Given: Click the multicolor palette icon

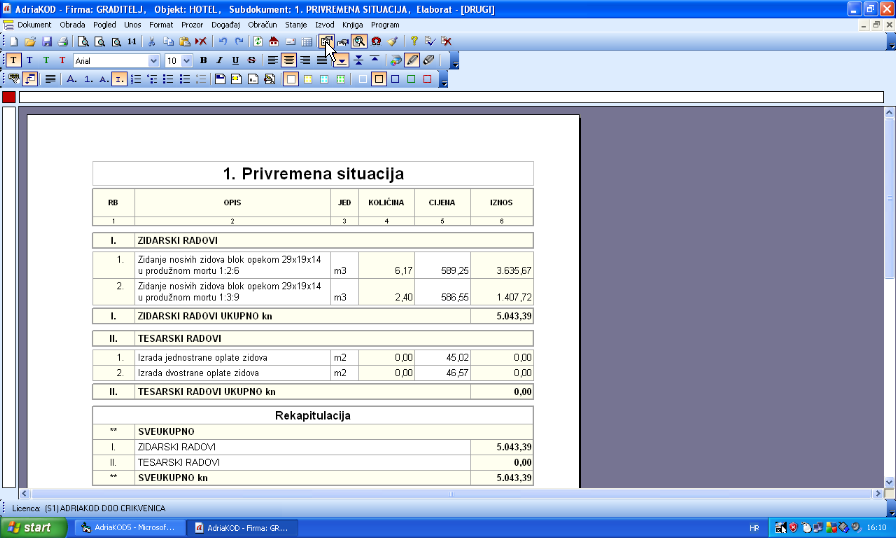Looking at the screenshot, I should [395, 60].
